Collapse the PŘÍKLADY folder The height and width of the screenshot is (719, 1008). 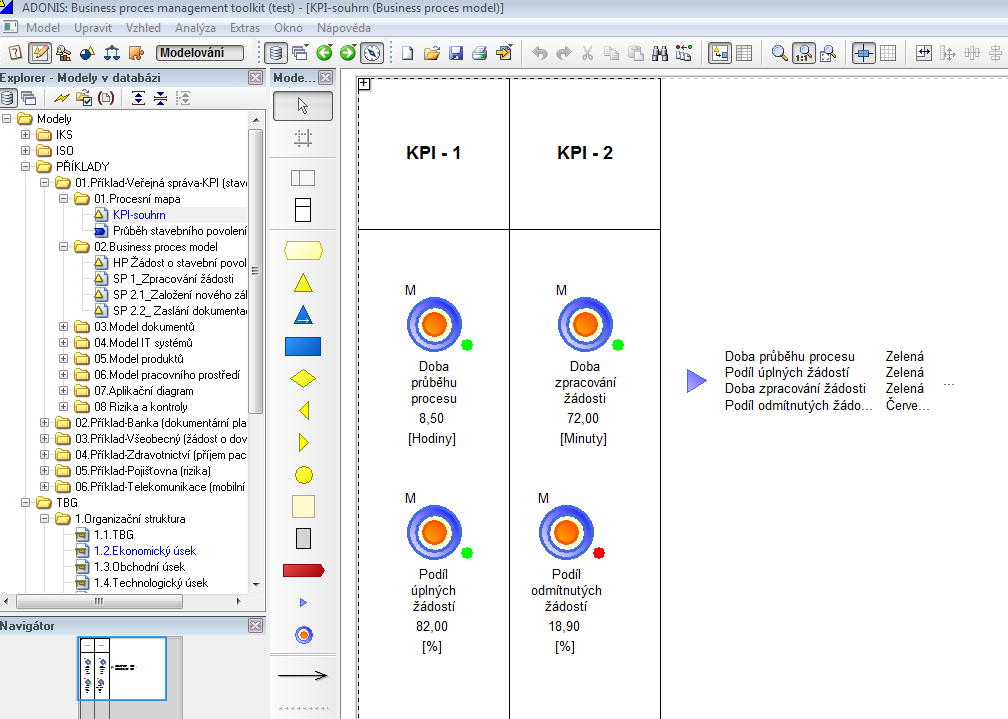pyautogui.click(x=25, y=167)
